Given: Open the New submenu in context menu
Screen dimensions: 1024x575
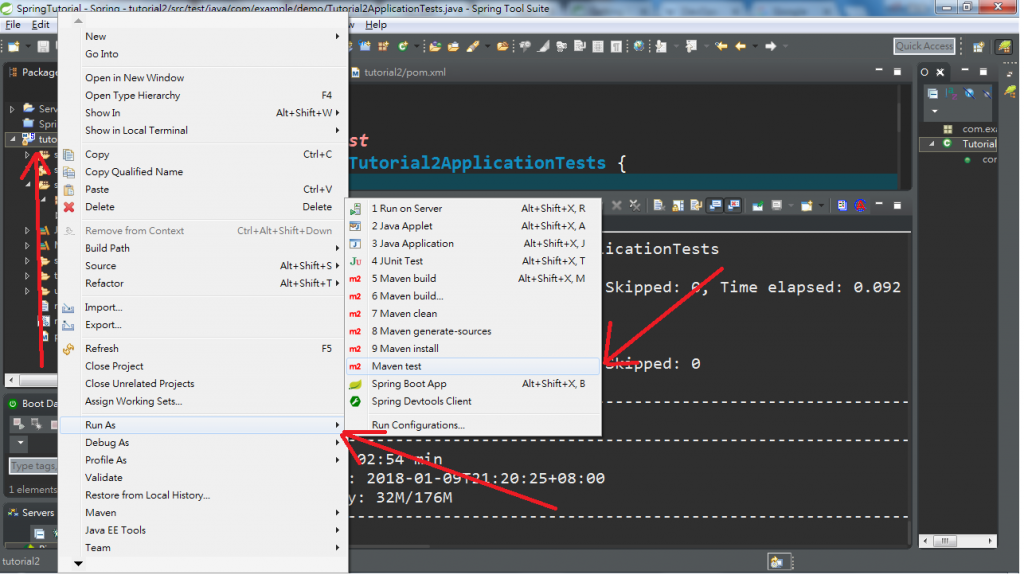Looking at the screenshot, I should point(203,37).
